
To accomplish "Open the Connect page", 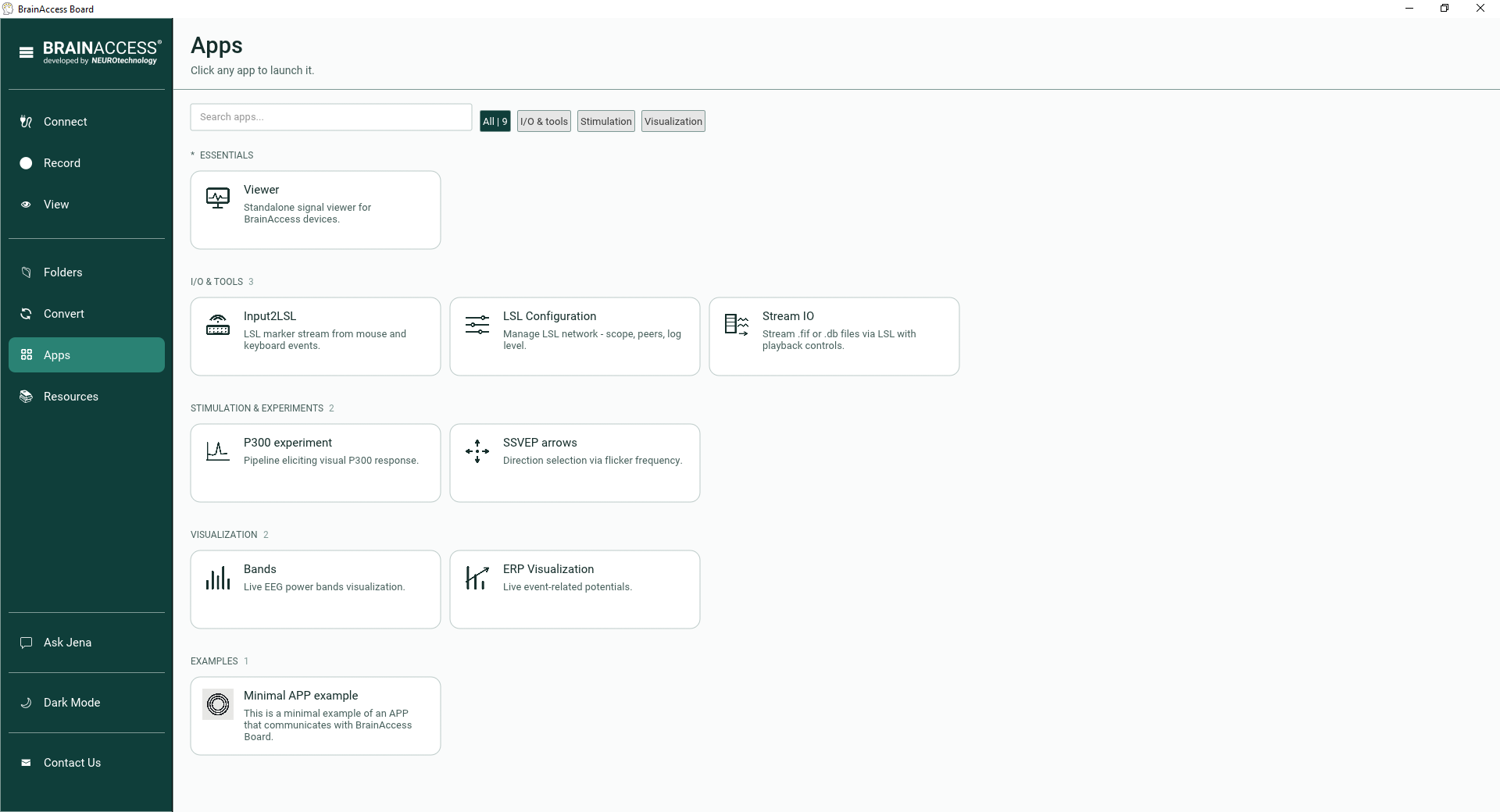I will [x=87, y=122].
